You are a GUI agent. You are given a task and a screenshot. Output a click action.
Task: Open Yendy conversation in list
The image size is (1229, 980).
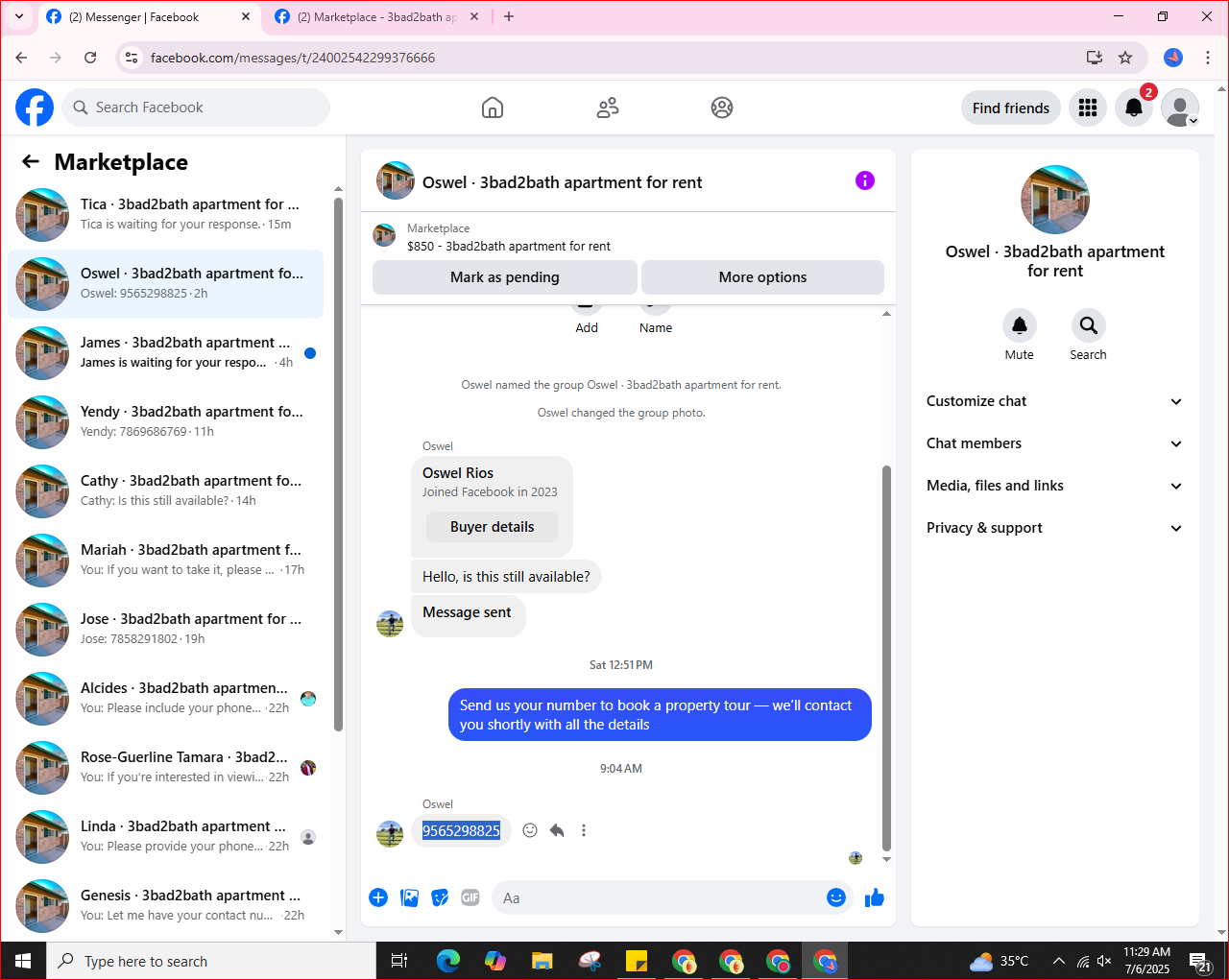(x=166, y=422)
